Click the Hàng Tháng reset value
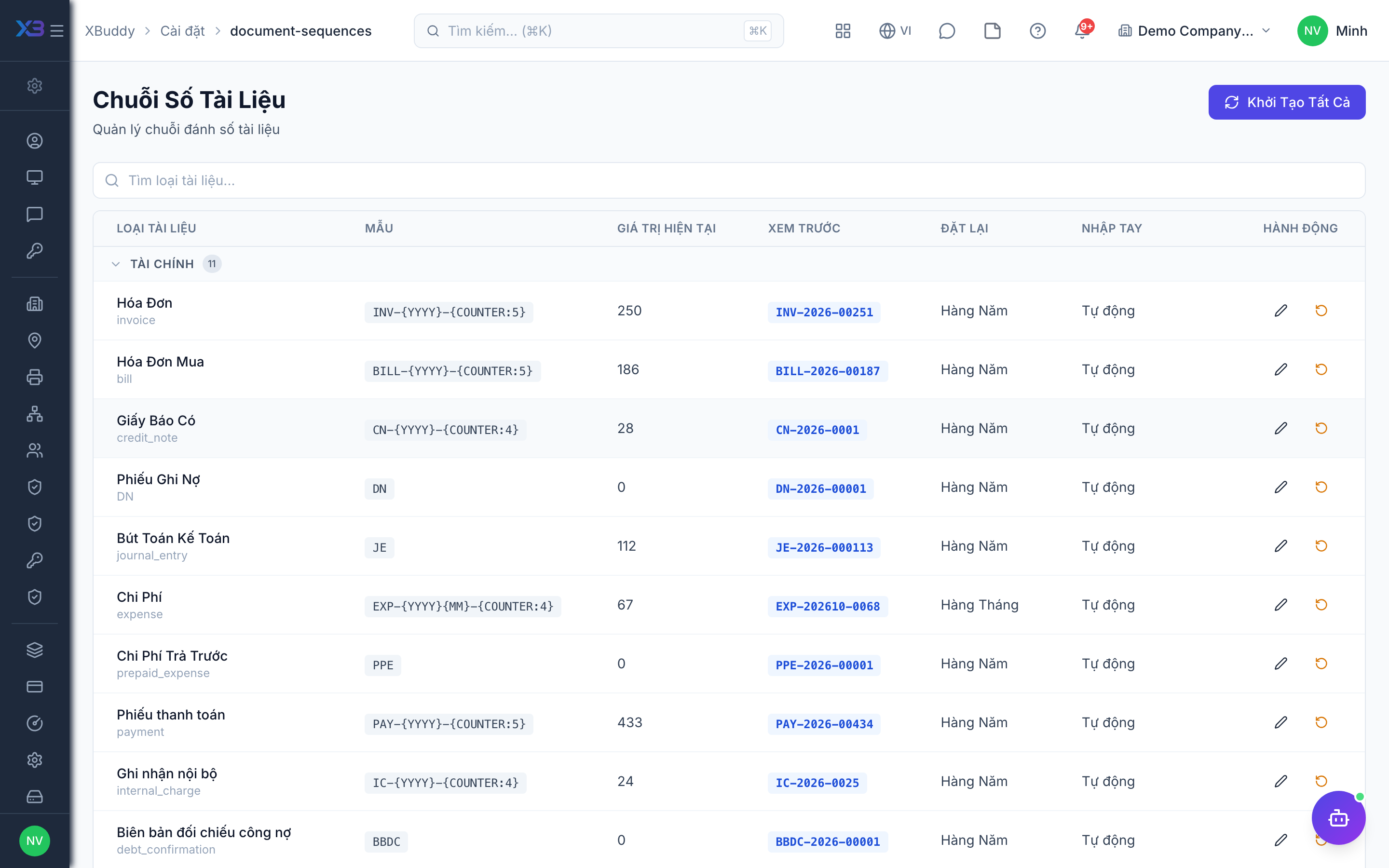Viewport: 1389px width, 868px height. (979, 605)
